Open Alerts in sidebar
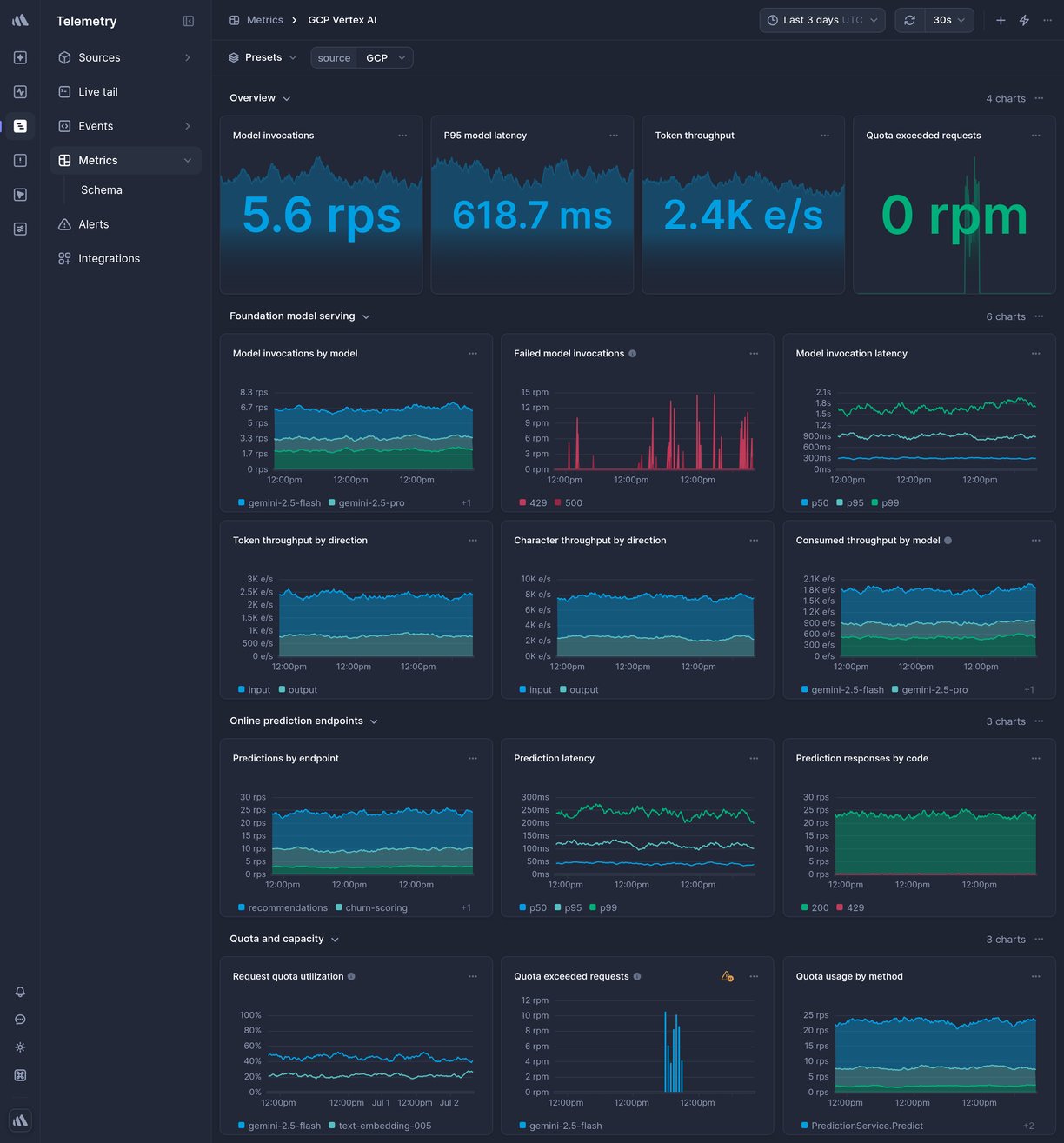Viewport: 1064px width, 1143px height. [x=125, y=224]
